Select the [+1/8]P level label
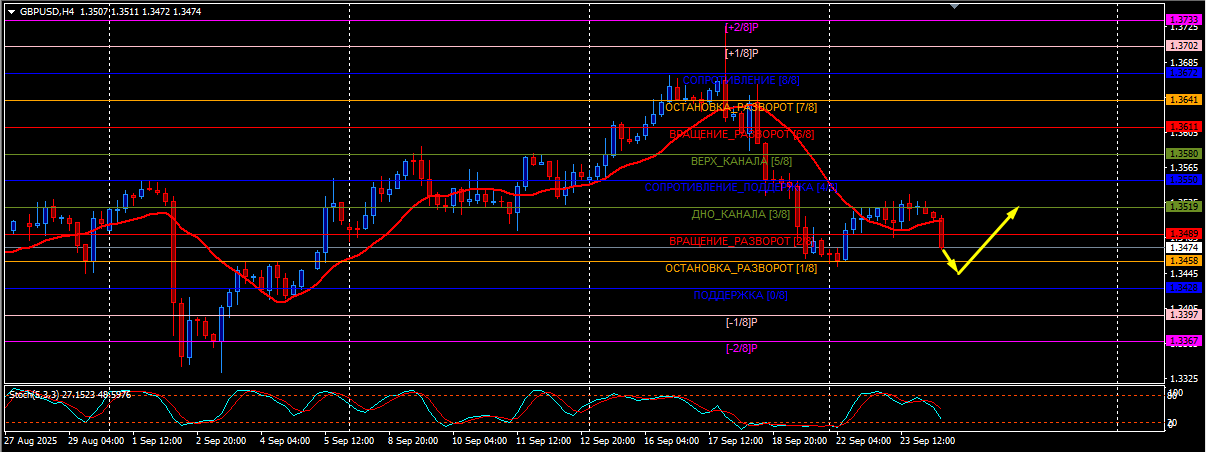 pyautogui.click(x=741, y=53)
